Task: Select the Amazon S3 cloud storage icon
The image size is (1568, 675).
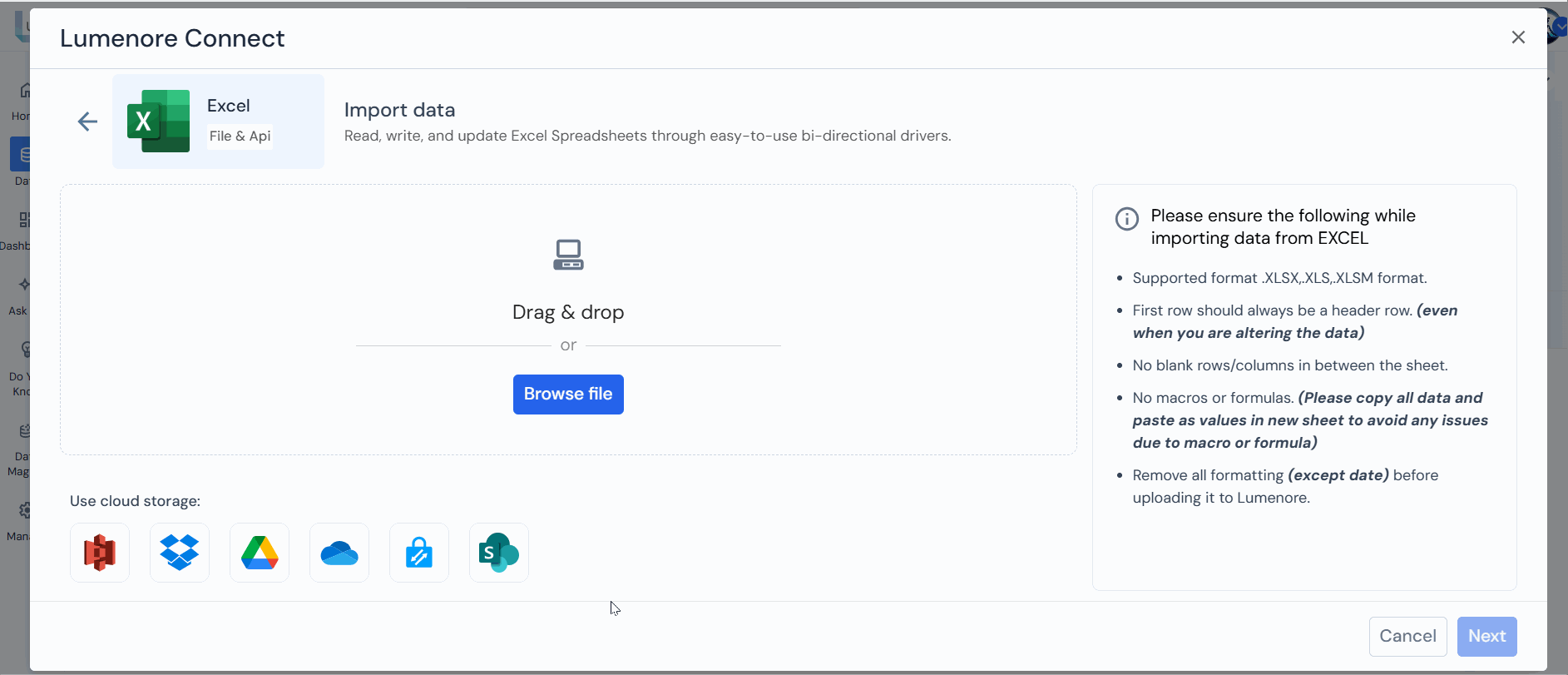Action: pyautogui.click(x=100, y=553)
